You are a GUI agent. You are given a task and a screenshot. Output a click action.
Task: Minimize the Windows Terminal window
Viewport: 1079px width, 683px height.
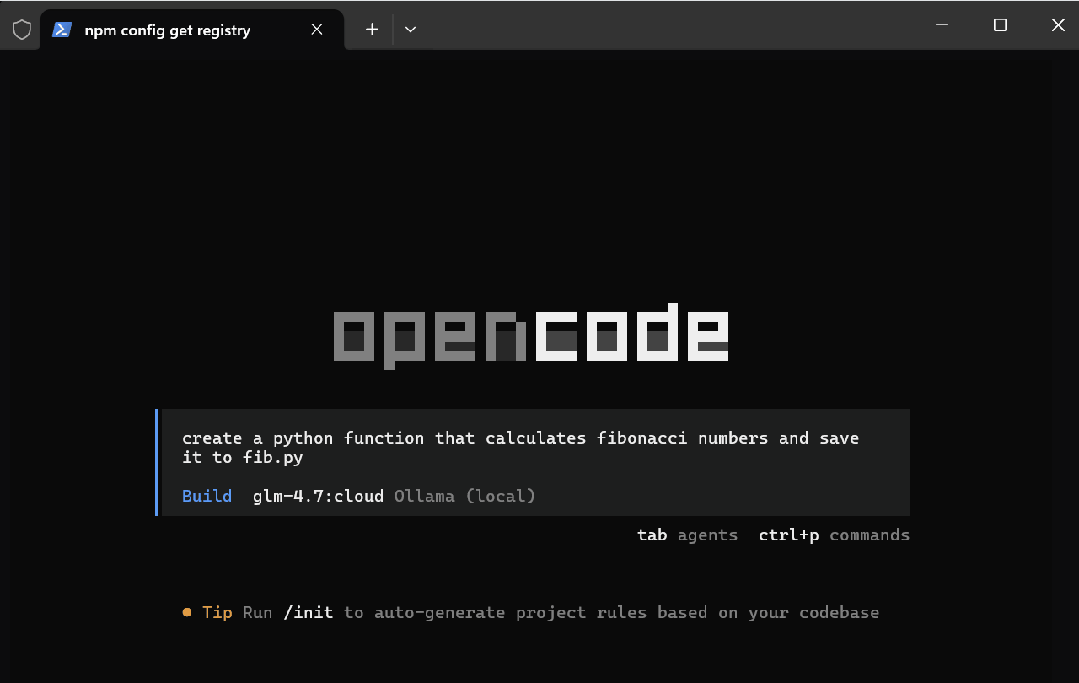pyautogui.click(x=941, y=25)
